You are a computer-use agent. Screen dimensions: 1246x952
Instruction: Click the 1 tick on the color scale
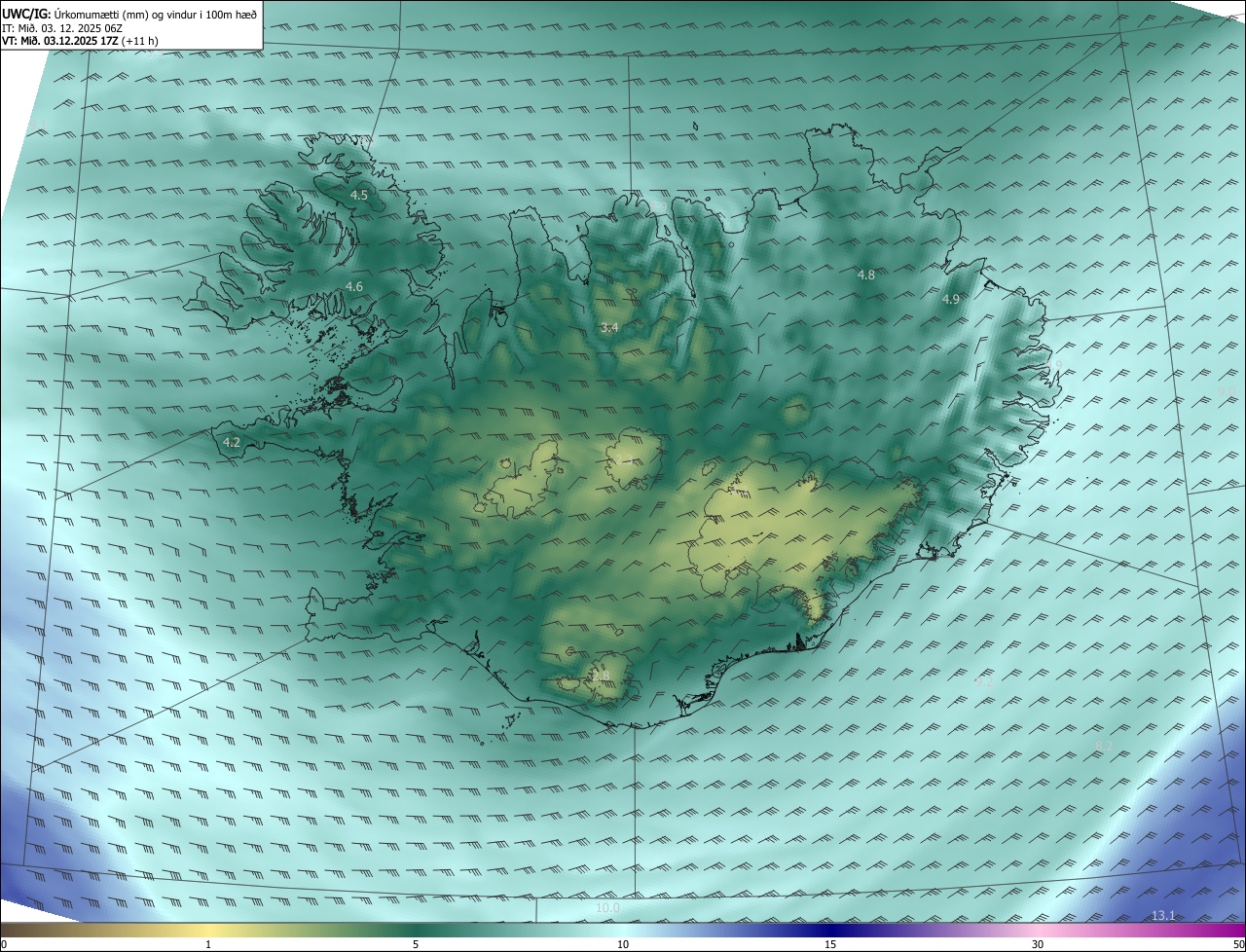coord(208,944)
